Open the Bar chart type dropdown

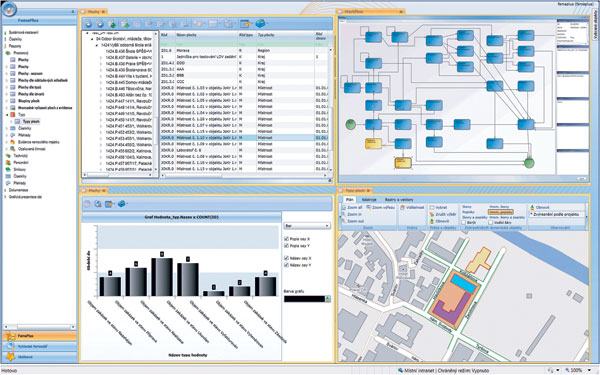(x=307, y=226)
